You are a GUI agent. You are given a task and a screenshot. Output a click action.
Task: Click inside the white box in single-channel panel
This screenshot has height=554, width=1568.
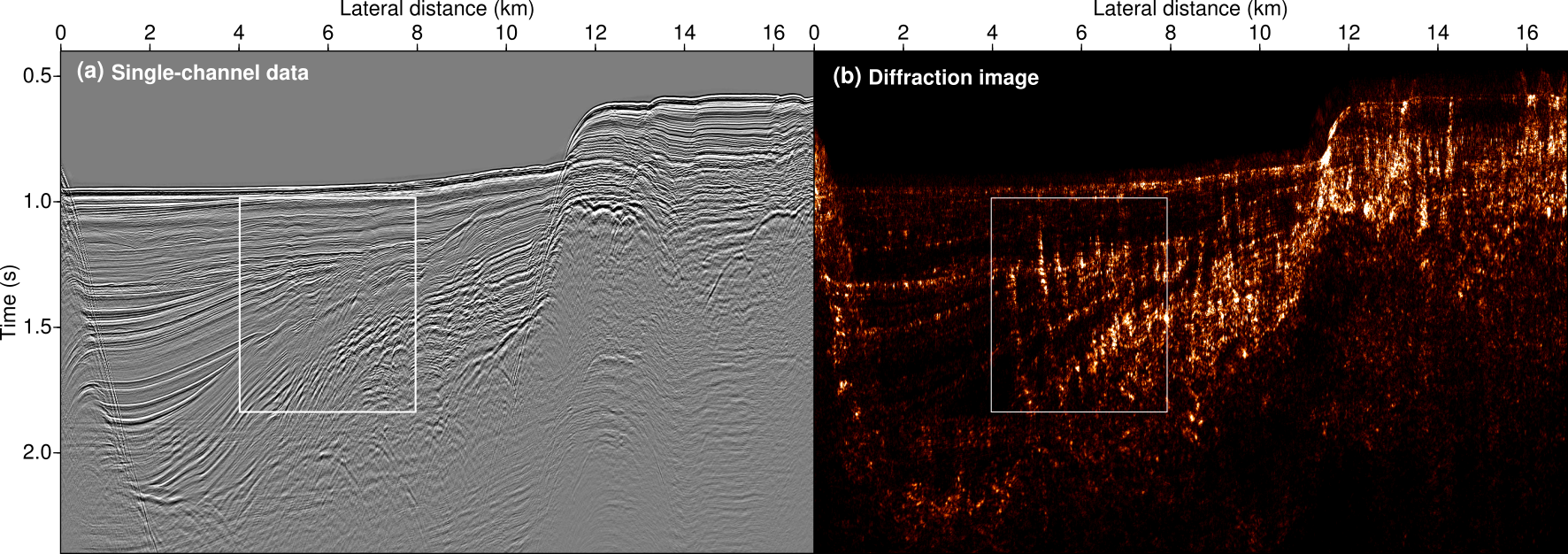click(x=327, y=304)
